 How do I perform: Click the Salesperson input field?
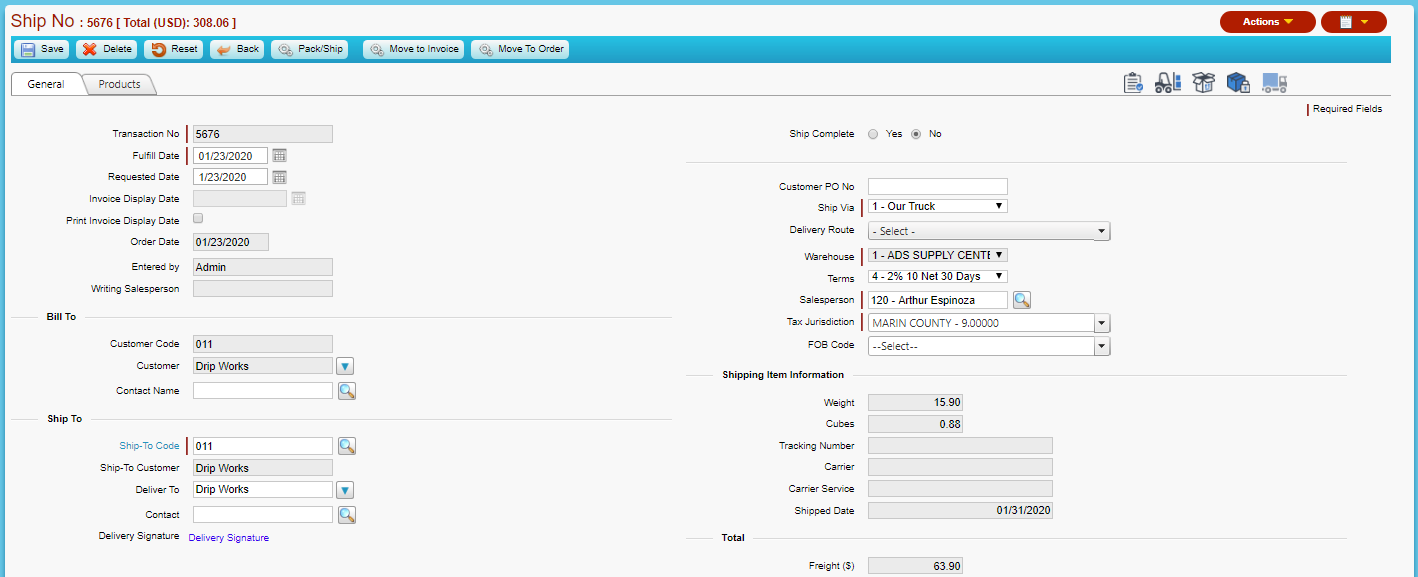pos(938,300)
